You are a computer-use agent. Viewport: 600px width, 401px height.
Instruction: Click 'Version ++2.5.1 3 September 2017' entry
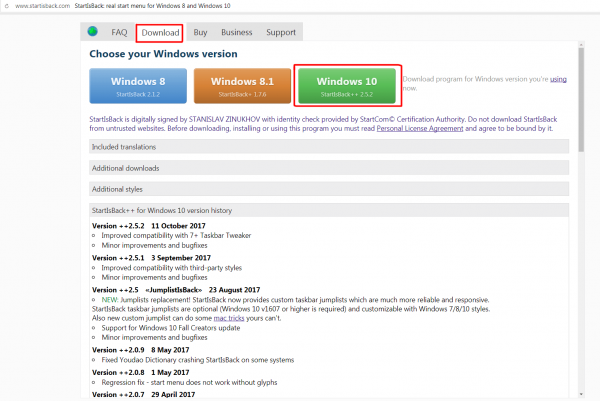click(151, 258)
